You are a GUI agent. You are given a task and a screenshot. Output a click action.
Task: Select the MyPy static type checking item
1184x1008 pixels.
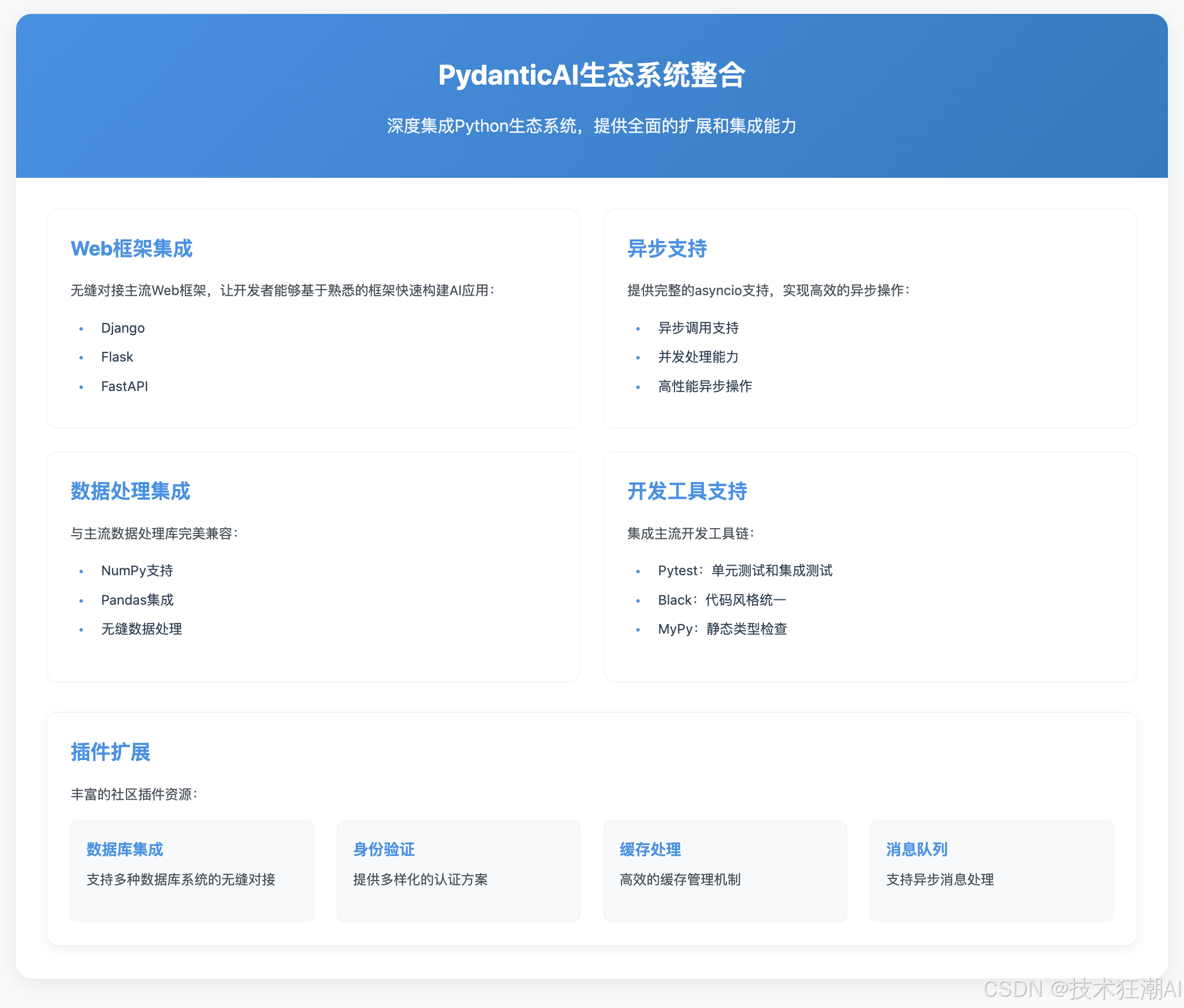click(x=722, y=629)
